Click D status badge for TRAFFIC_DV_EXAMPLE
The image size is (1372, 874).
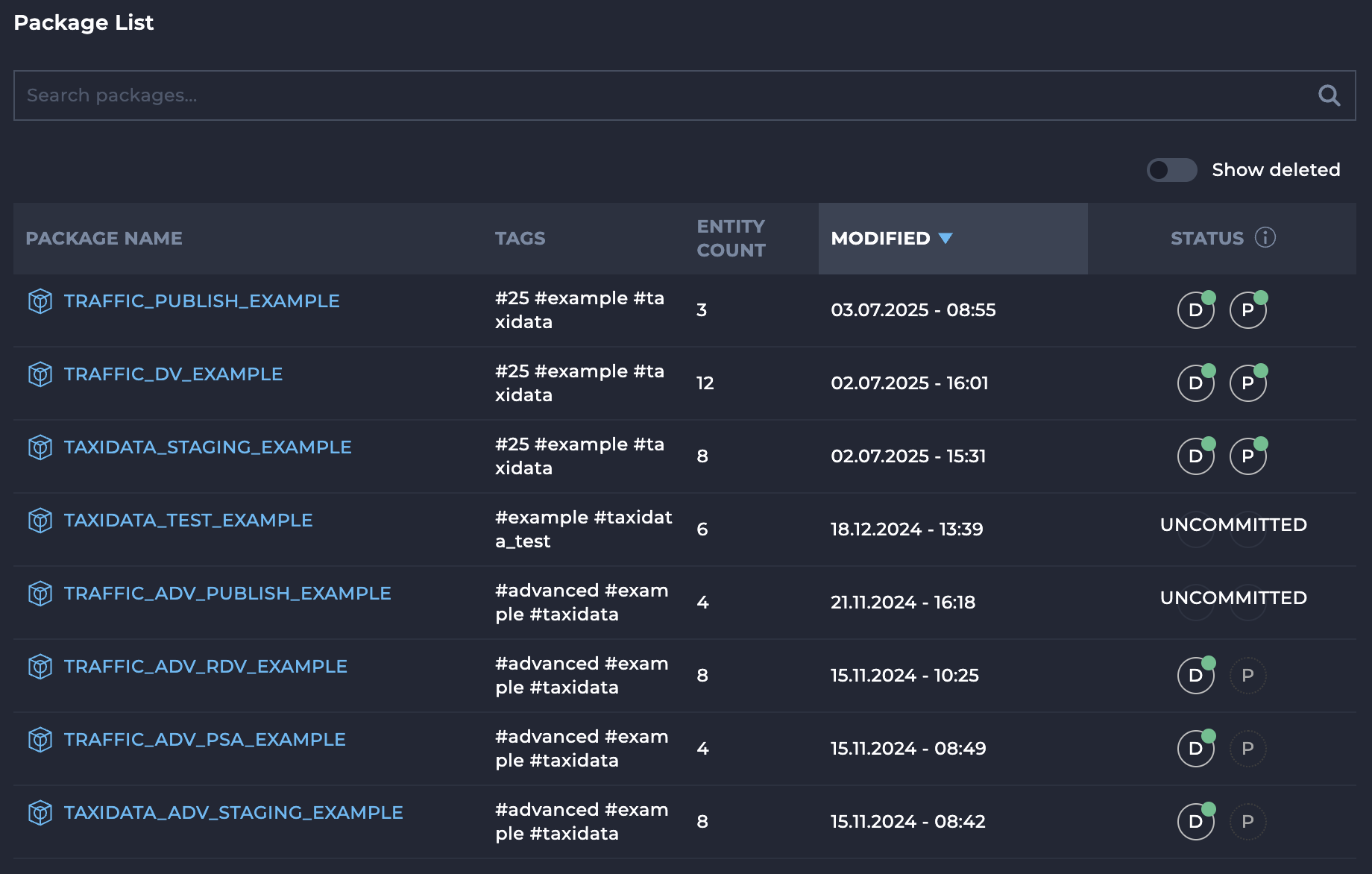click(1195, 383)
